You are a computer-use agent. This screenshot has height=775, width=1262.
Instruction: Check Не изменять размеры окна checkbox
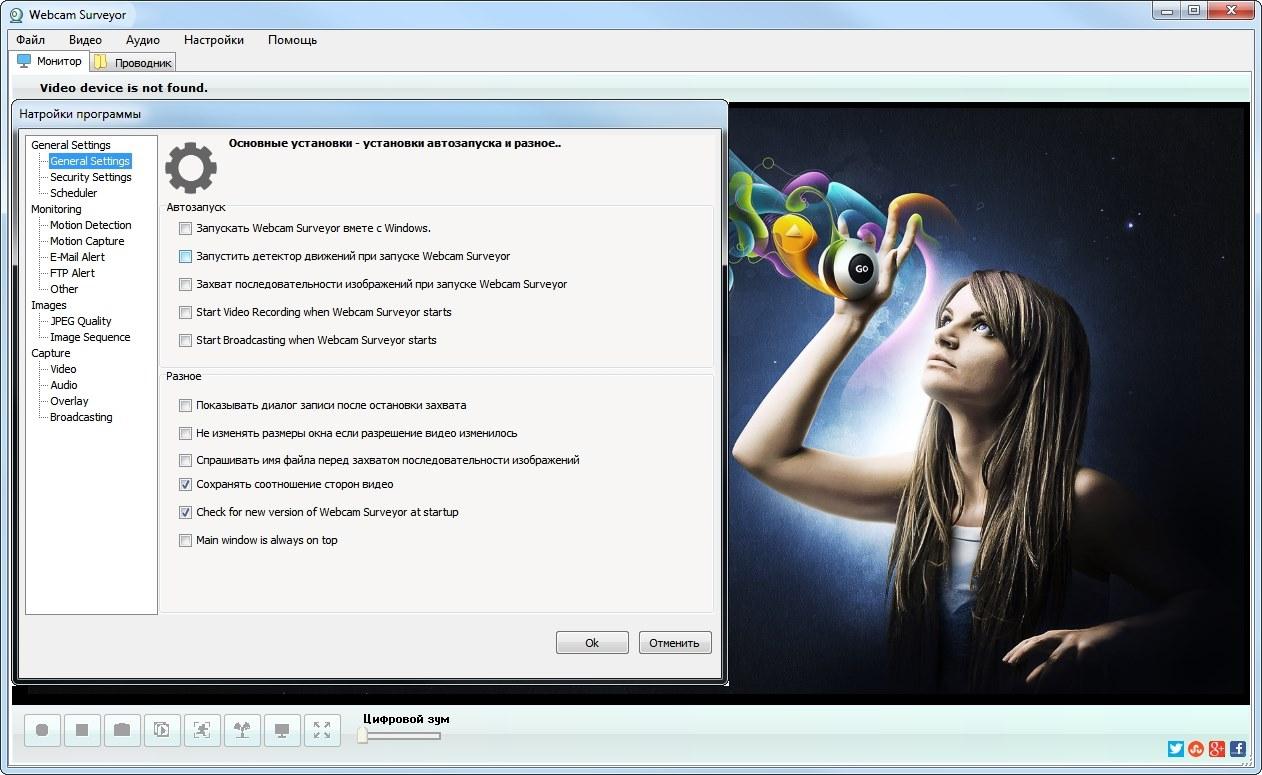tap(185, 433)
